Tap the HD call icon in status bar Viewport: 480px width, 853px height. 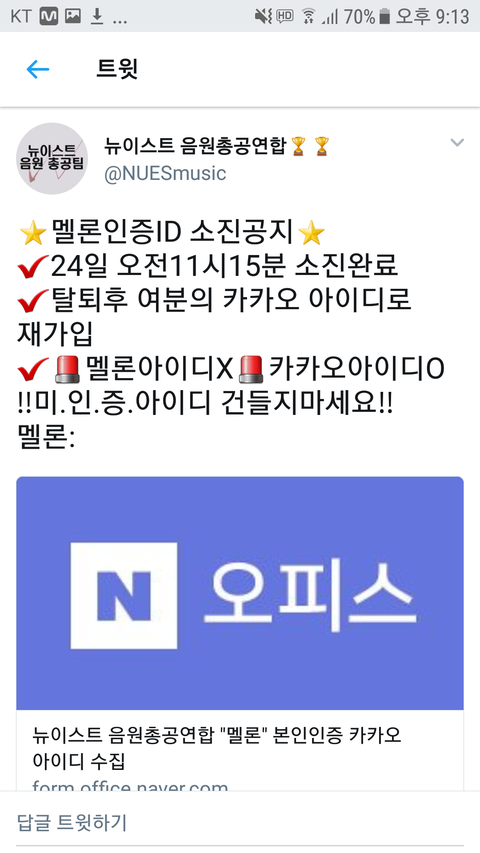tap(285, 16)
